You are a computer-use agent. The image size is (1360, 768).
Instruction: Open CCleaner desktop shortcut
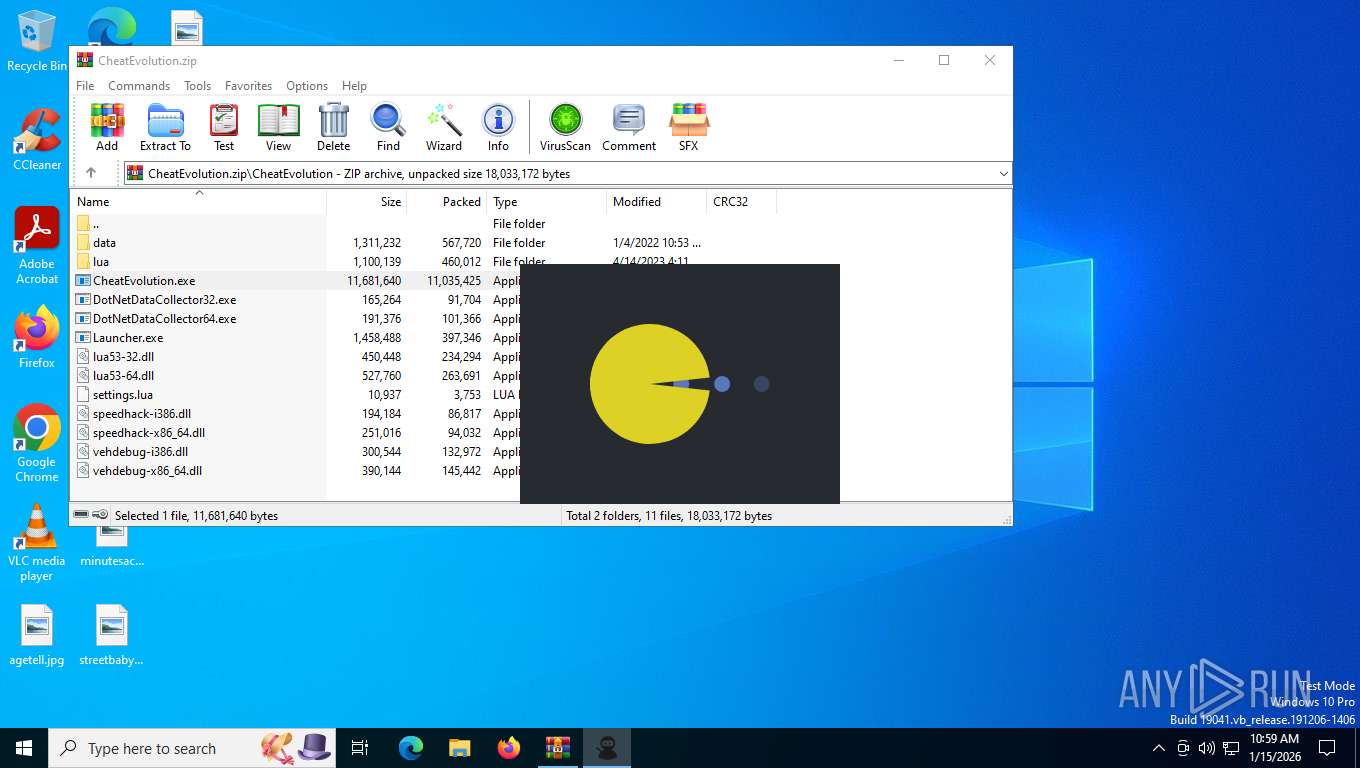click(x=37, y=140)
